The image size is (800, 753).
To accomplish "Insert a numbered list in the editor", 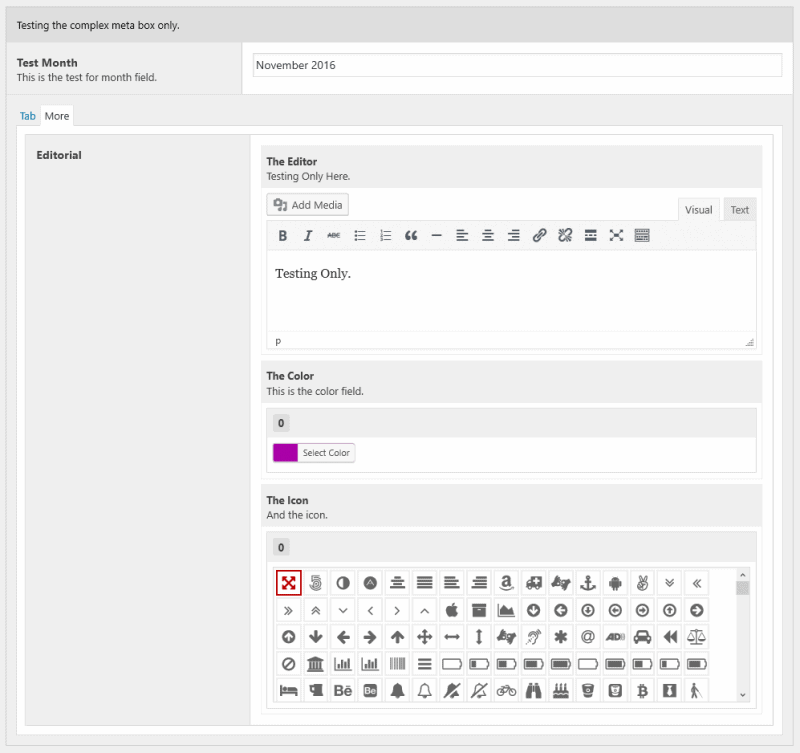I will (x=385, y=235).
